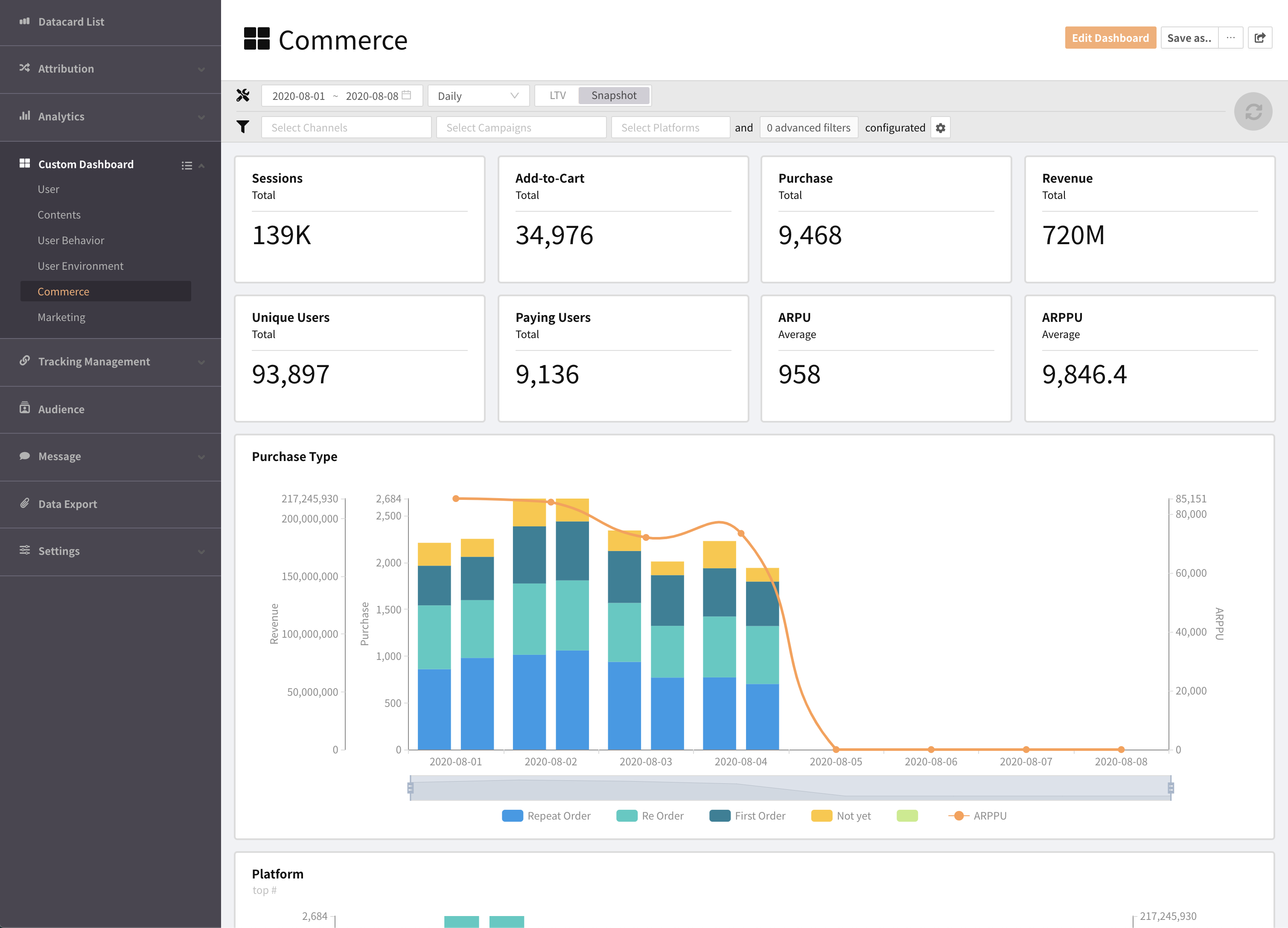Click the wrench tools icon
The width and height of the screenshot is (1288, 928).
243,96
